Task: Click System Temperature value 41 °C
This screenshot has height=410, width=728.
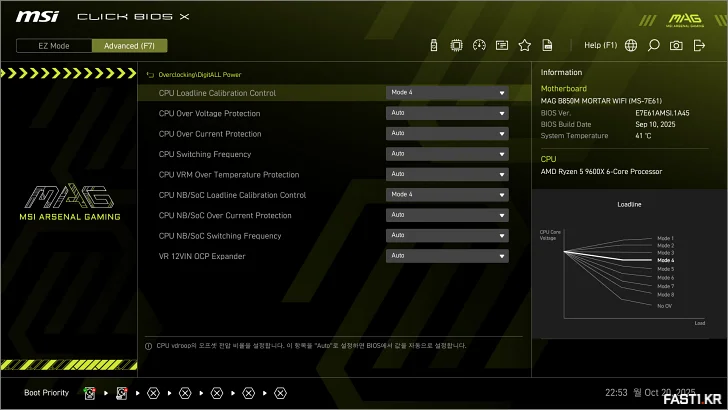Action: (643, 136)
